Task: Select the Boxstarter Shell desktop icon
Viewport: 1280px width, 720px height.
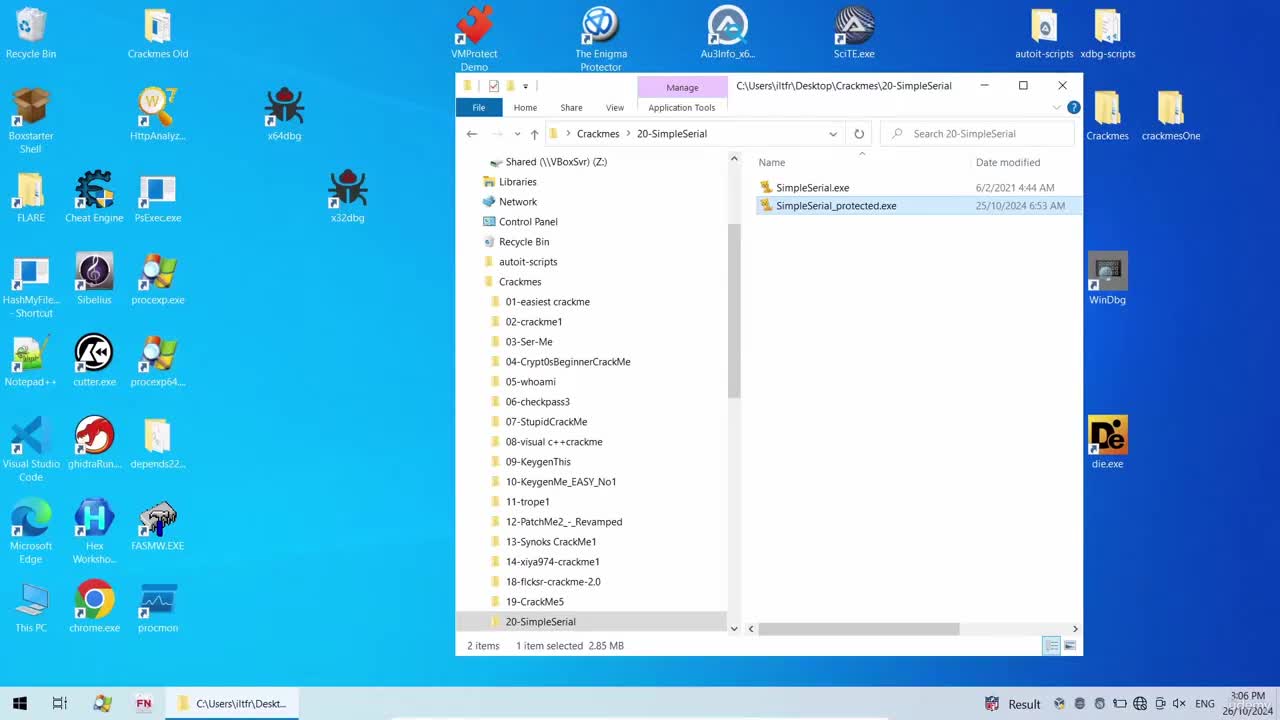Action: [30, 120]
